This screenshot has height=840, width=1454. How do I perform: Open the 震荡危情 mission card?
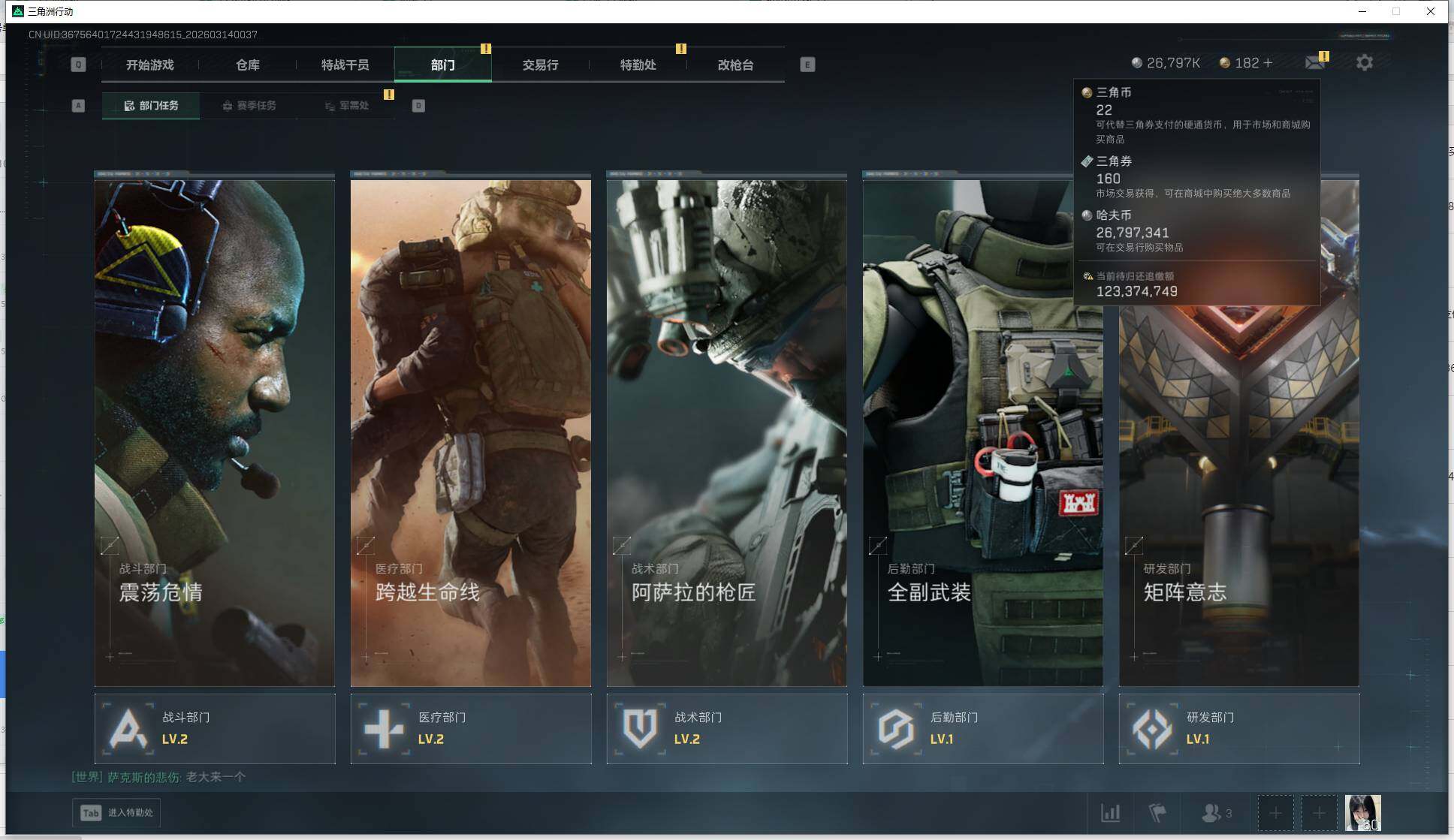tap(214, 432)
